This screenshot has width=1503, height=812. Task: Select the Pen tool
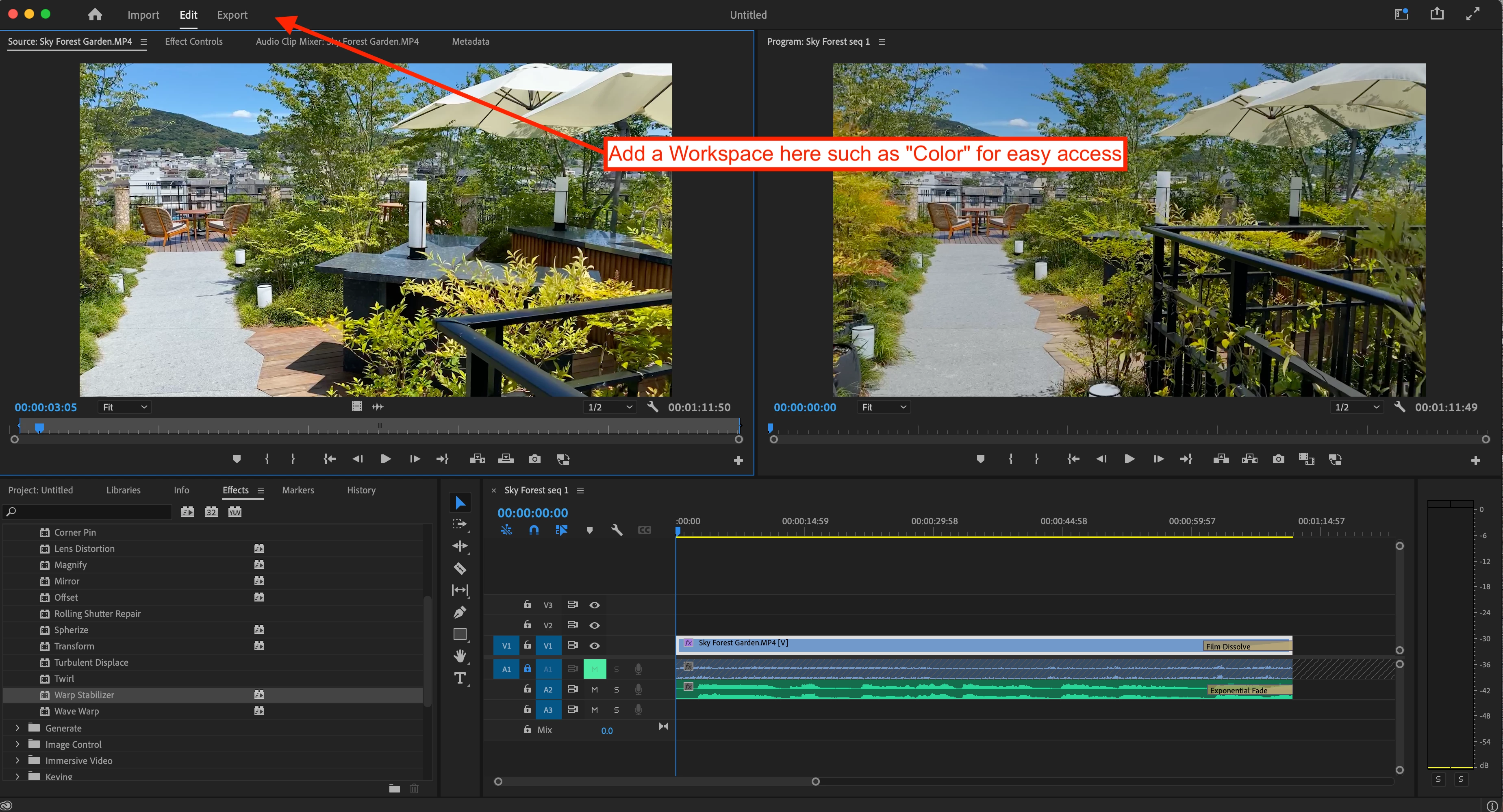(x=460, y=612)
